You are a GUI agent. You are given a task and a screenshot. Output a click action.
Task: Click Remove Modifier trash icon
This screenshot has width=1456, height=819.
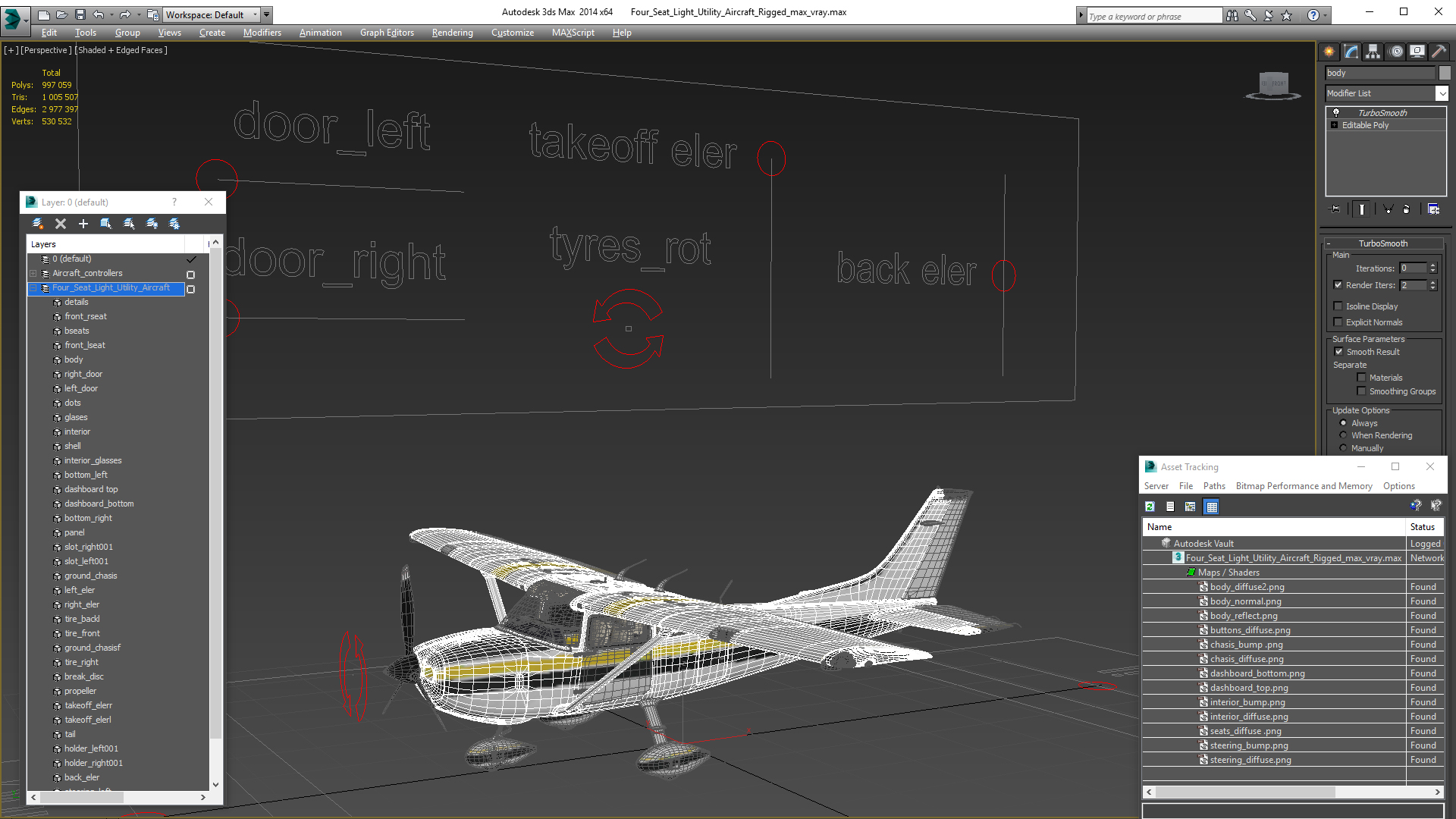click(1407, 209)
